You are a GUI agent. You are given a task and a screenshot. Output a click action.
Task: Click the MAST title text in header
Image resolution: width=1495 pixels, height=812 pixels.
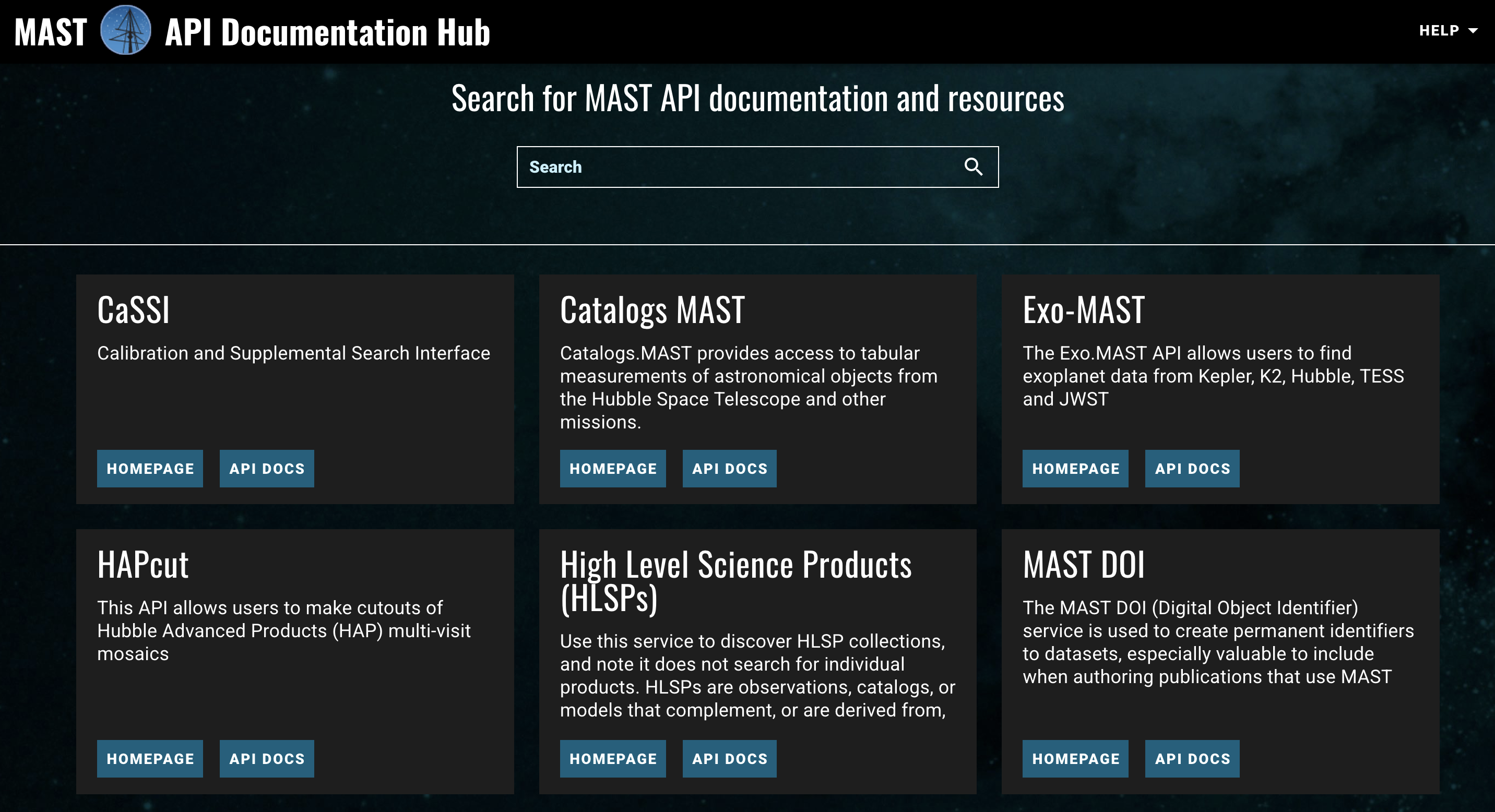[51, 32]
